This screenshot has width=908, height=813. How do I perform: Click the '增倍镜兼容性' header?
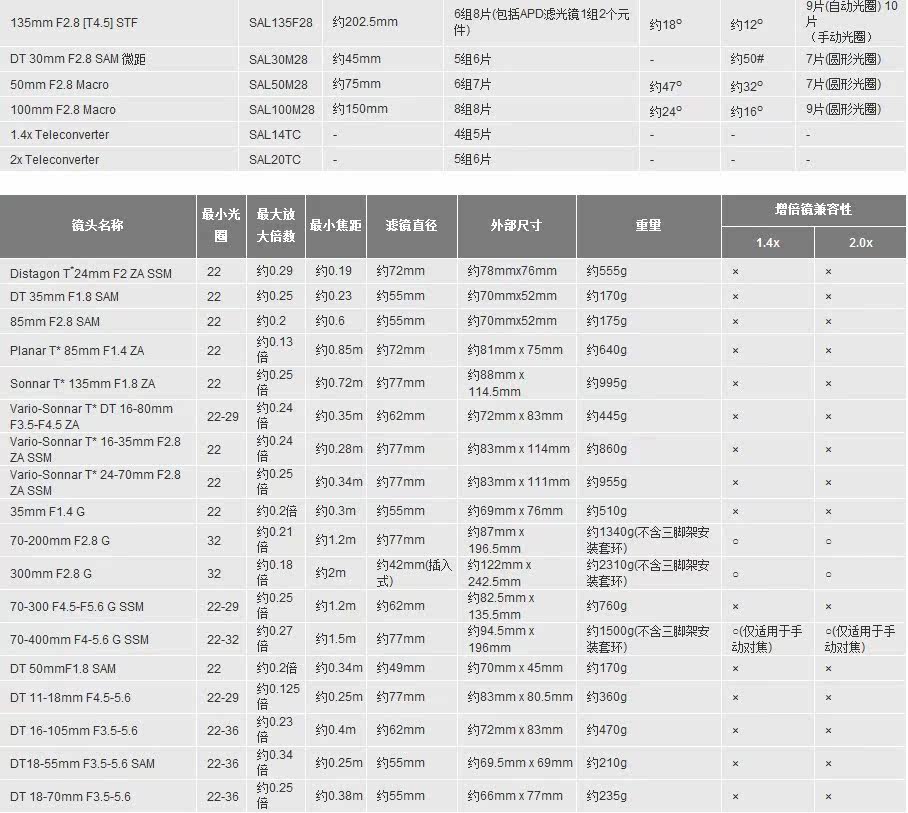click(x=813, y=210)
